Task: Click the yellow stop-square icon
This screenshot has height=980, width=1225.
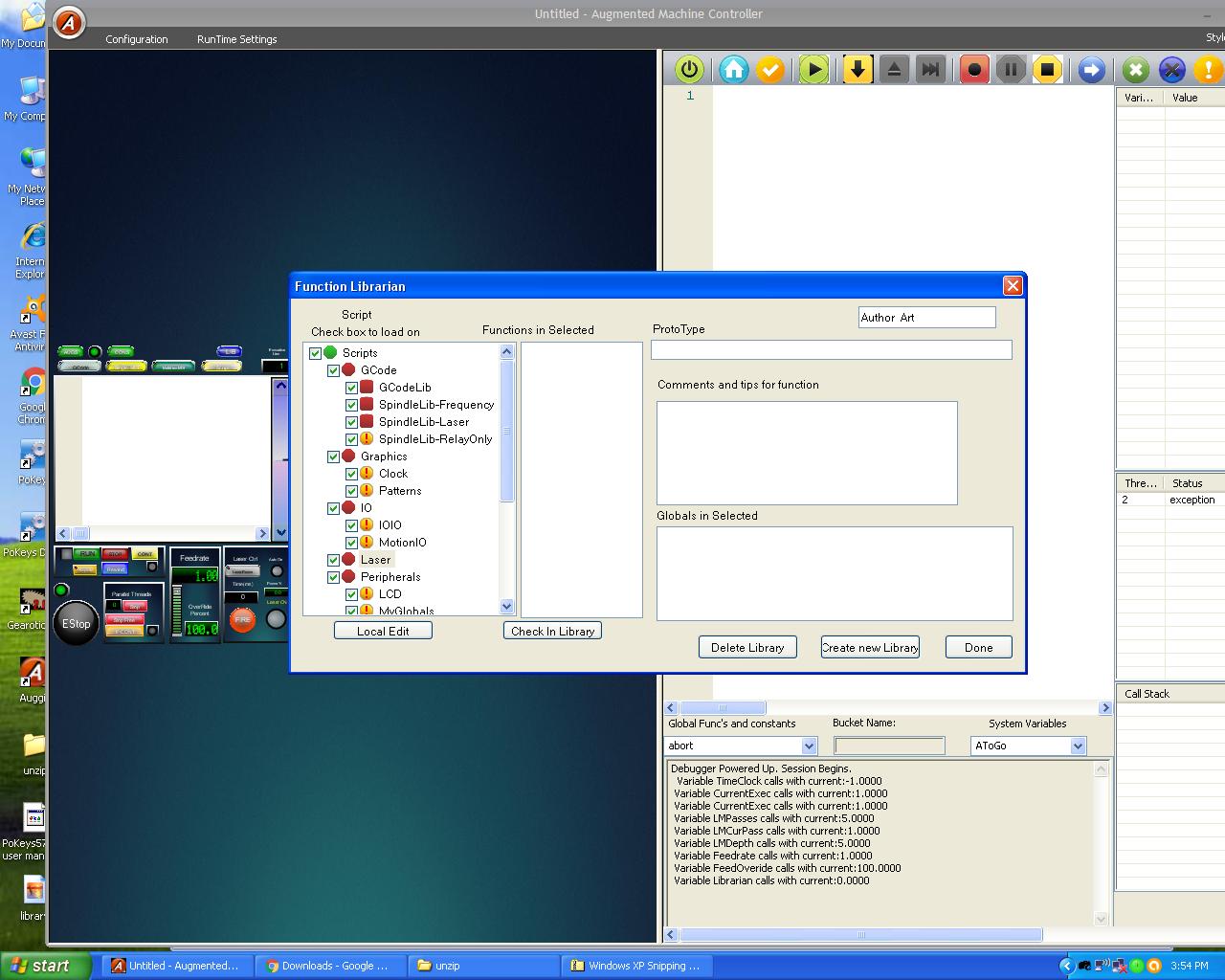Action: pos(1047,69)
